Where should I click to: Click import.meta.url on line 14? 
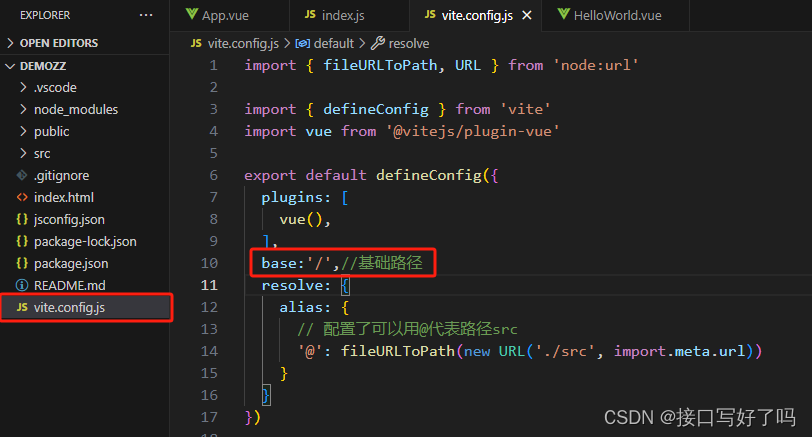pyautogui.click(x=679, y=351)
